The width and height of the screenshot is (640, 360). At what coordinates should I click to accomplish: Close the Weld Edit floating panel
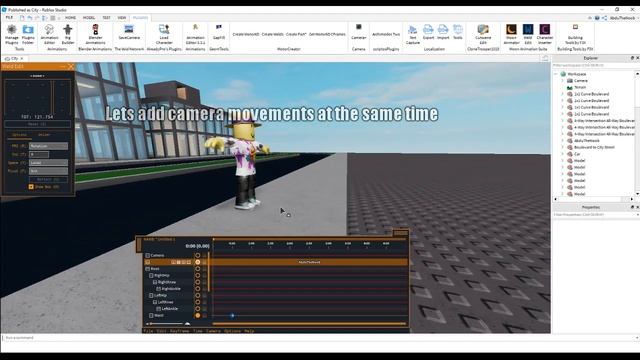point(71,66)
